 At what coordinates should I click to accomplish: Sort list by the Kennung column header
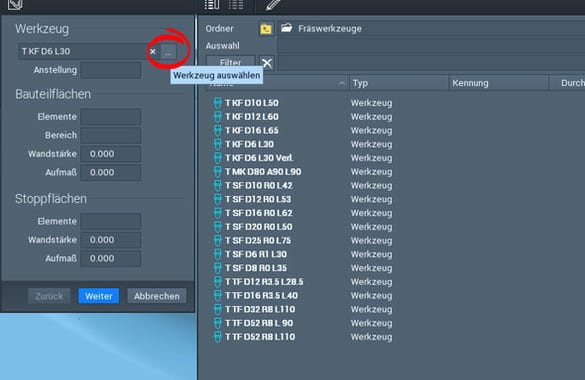tap(498, 83)
